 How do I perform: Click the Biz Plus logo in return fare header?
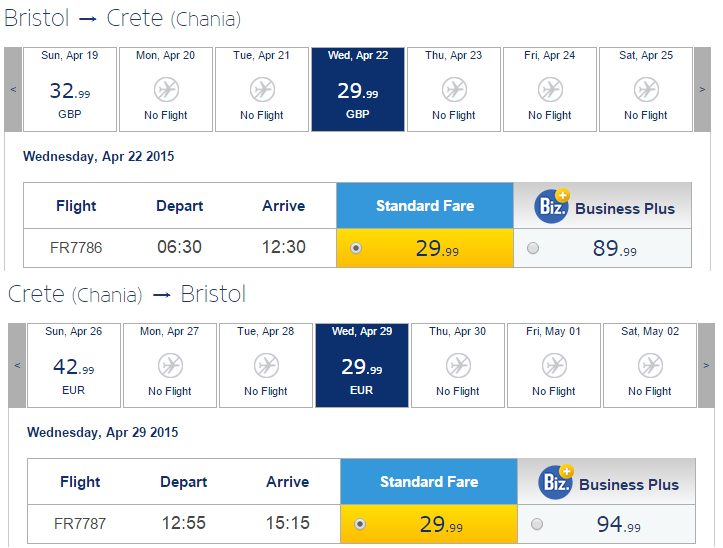coord(556,482)
